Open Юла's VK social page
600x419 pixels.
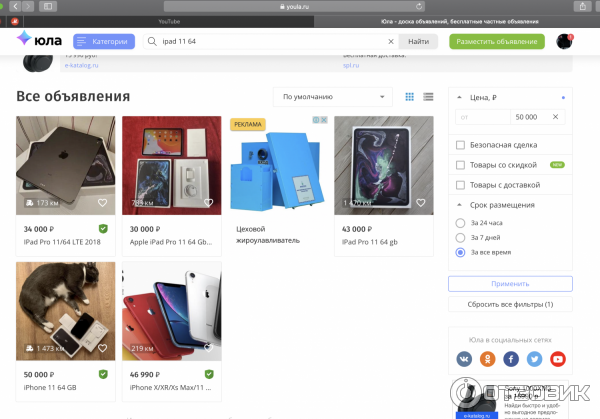click(x=464, y=359)
